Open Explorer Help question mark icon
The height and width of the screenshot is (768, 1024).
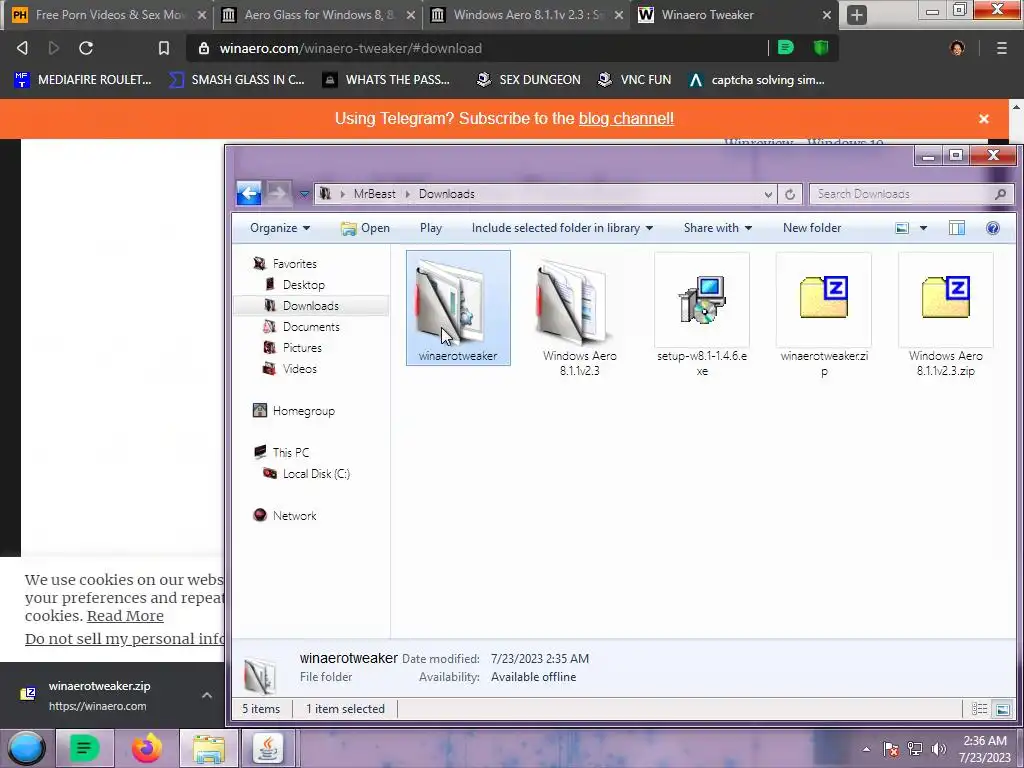pyautogui.click(x=993, y=228)
